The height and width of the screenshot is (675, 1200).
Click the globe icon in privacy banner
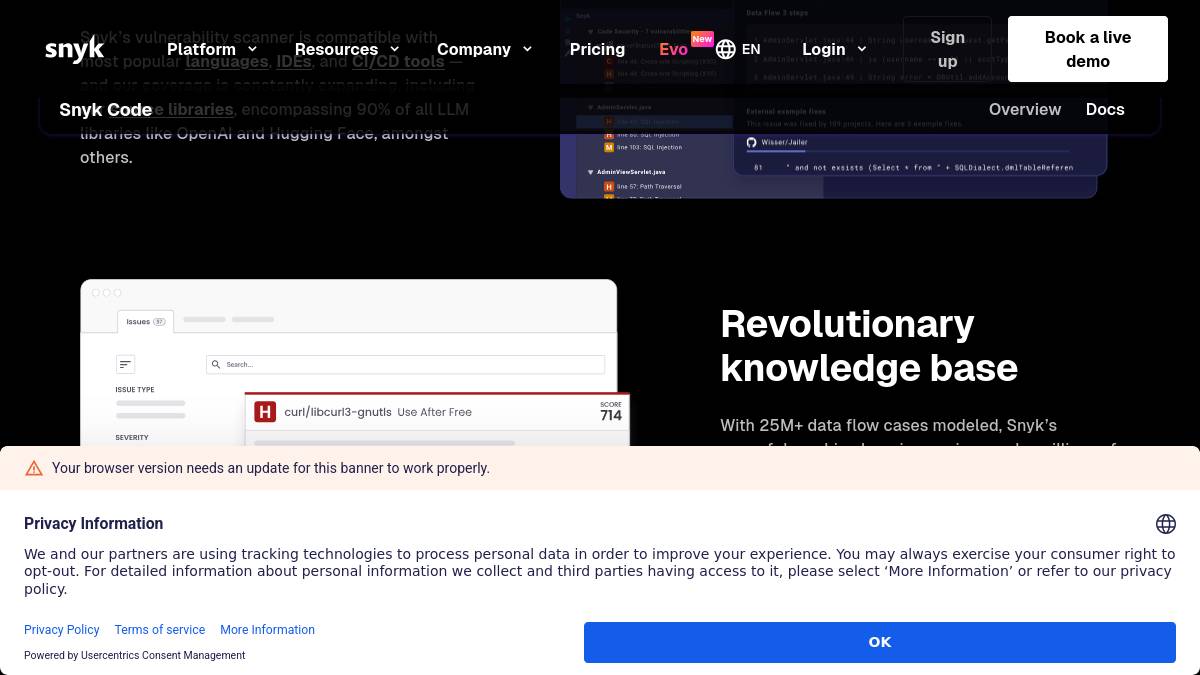[1165, 524]
